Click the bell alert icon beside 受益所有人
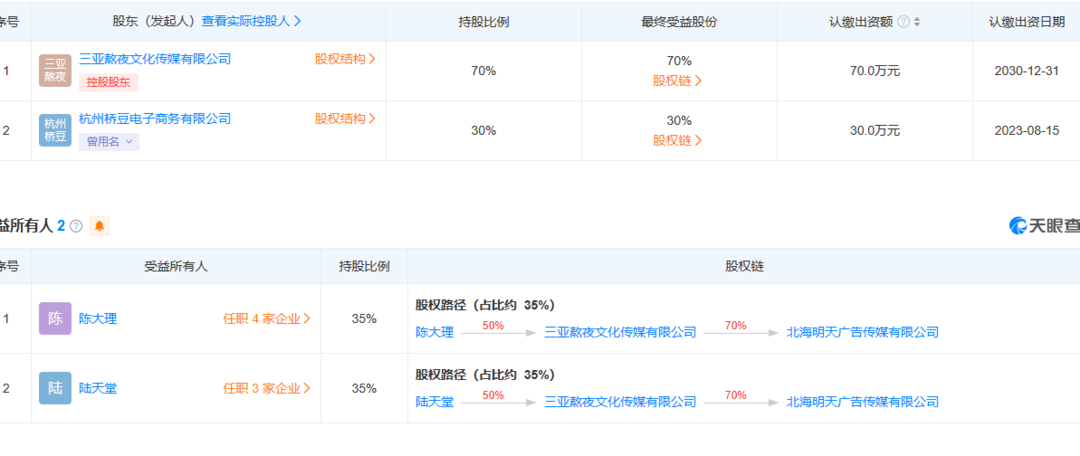This screenshot has width=1080, height=456. (x=99, y=226)
